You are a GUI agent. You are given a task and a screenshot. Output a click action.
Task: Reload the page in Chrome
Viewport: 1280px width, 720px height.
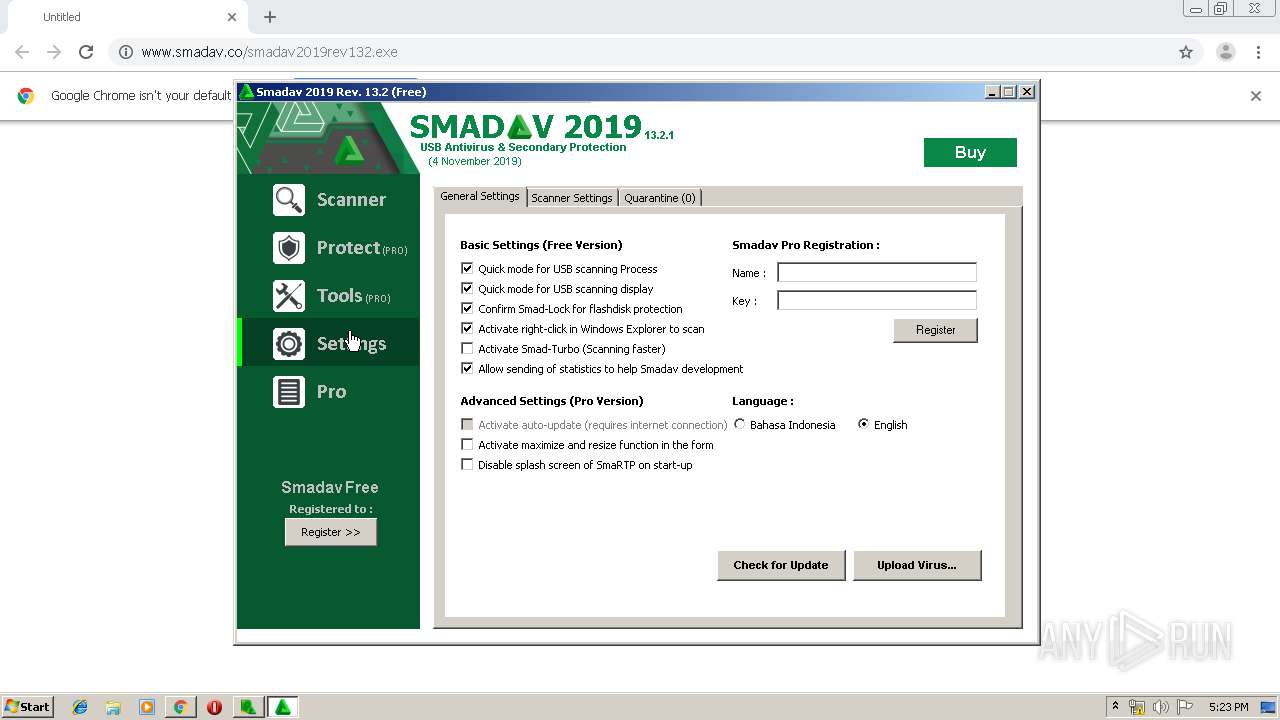tap(86, 52)
